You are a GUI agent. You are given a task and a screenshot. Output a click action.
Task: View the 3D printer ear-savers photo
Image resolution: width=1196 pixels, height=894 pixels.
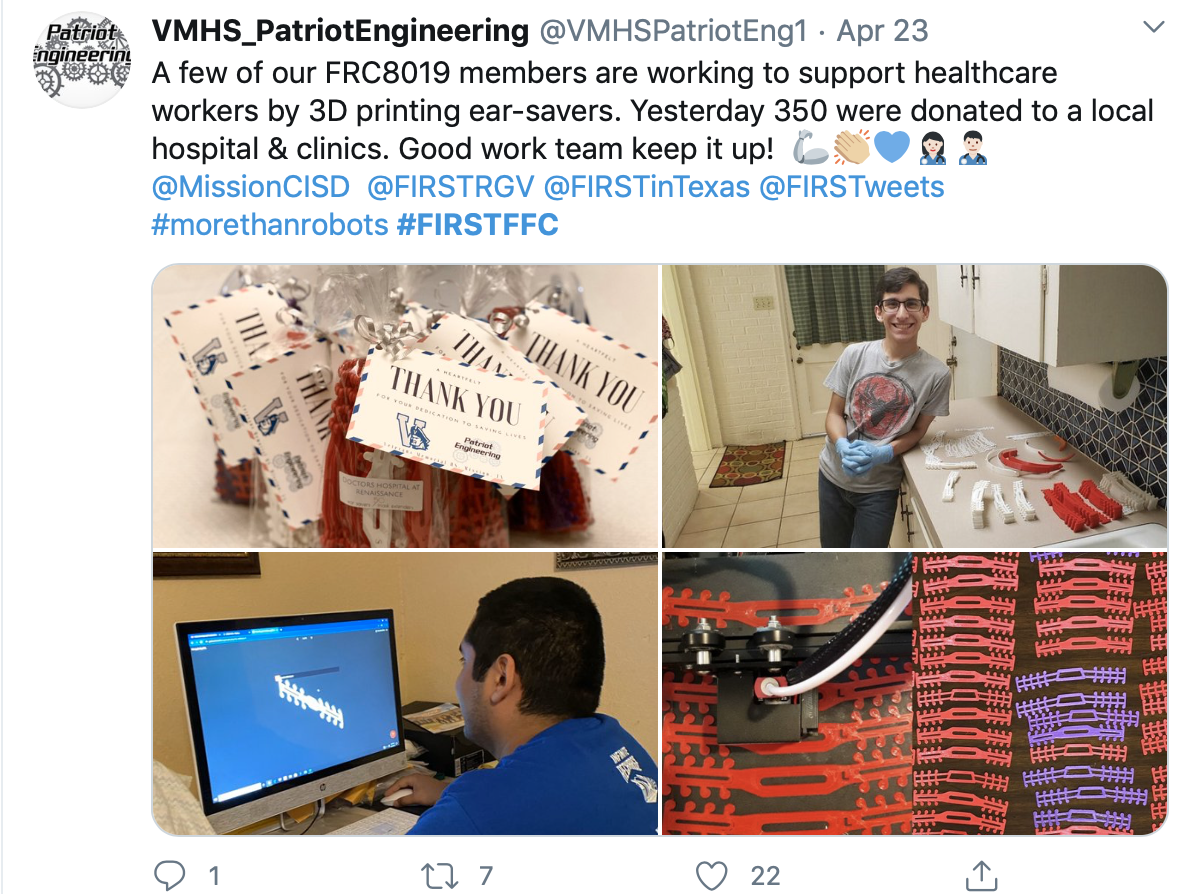pyautogui.click(x=915, y=693)
